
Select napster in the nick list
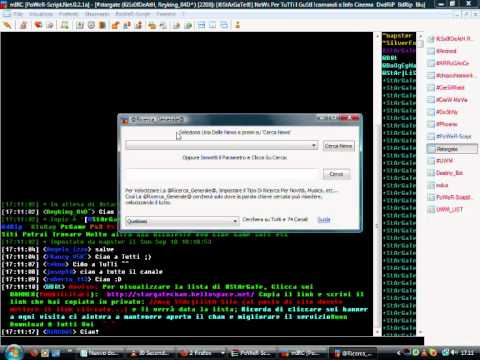399,36
